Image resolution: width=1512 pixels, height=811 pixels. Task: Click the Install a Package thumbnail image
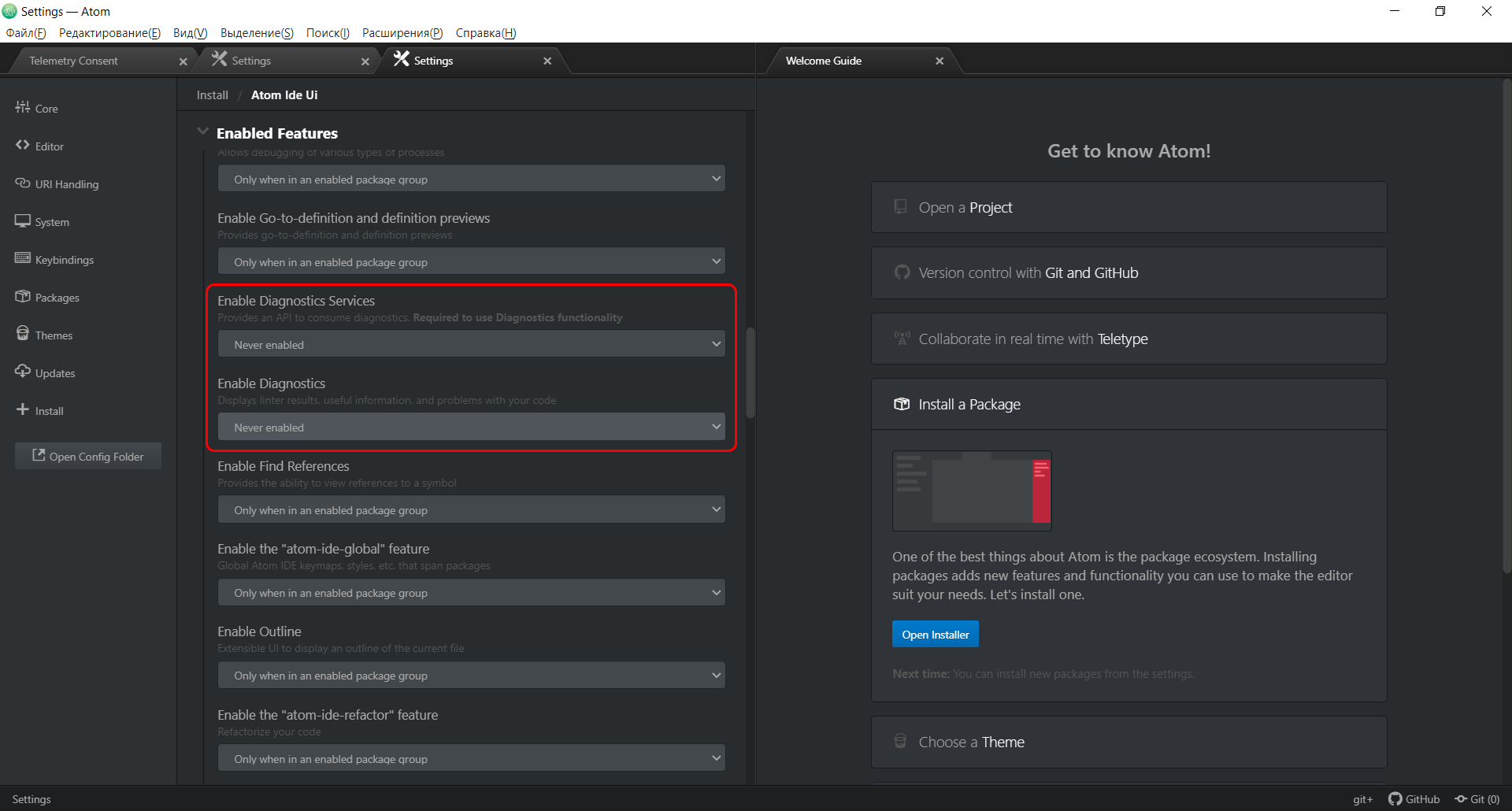coord(972,491)
